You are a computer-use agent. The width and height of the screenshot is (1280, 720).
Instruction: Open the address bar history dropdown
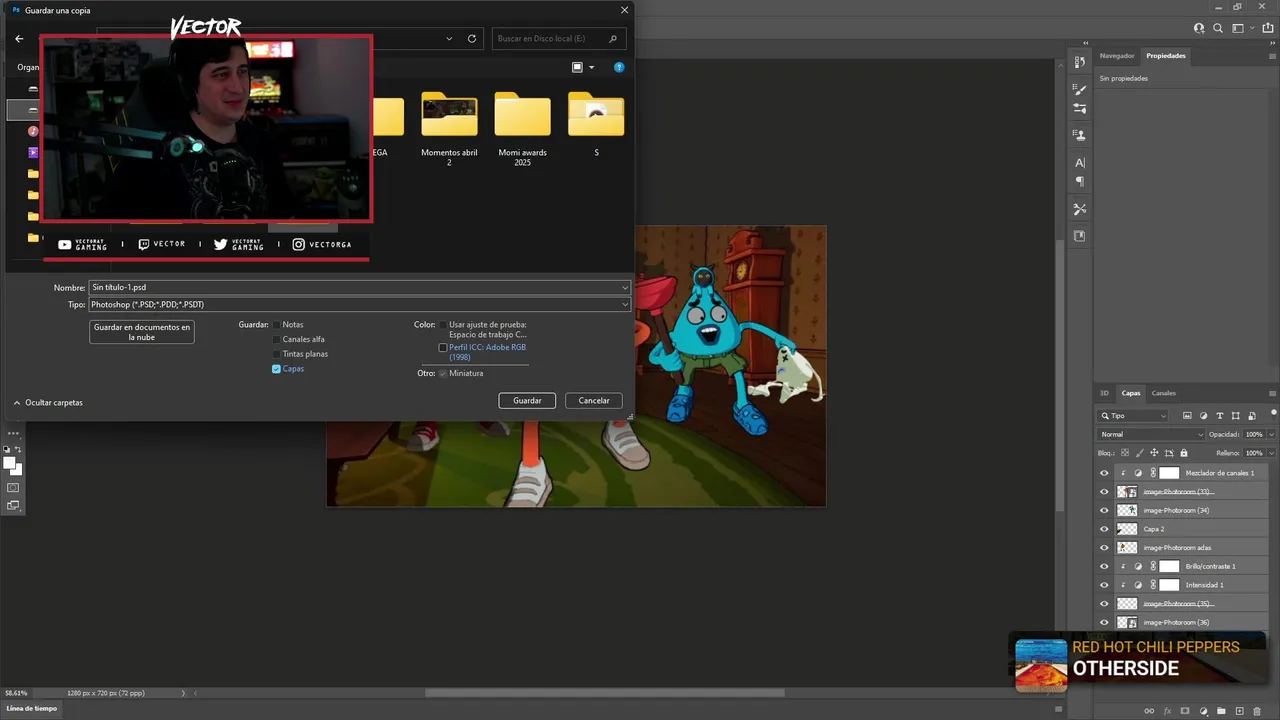[x=449, y=38]
